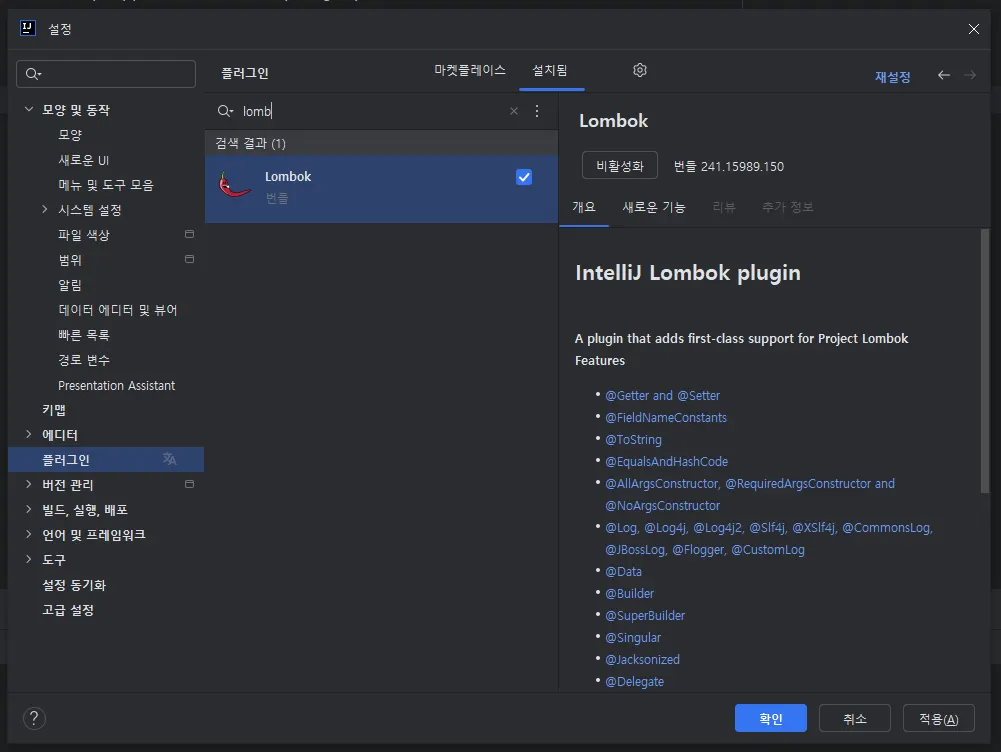The width and height of the screenshot is (1001, 752).
Task: Open the @Delegate link
Action: pyautogui.click(x=634, y=681)
